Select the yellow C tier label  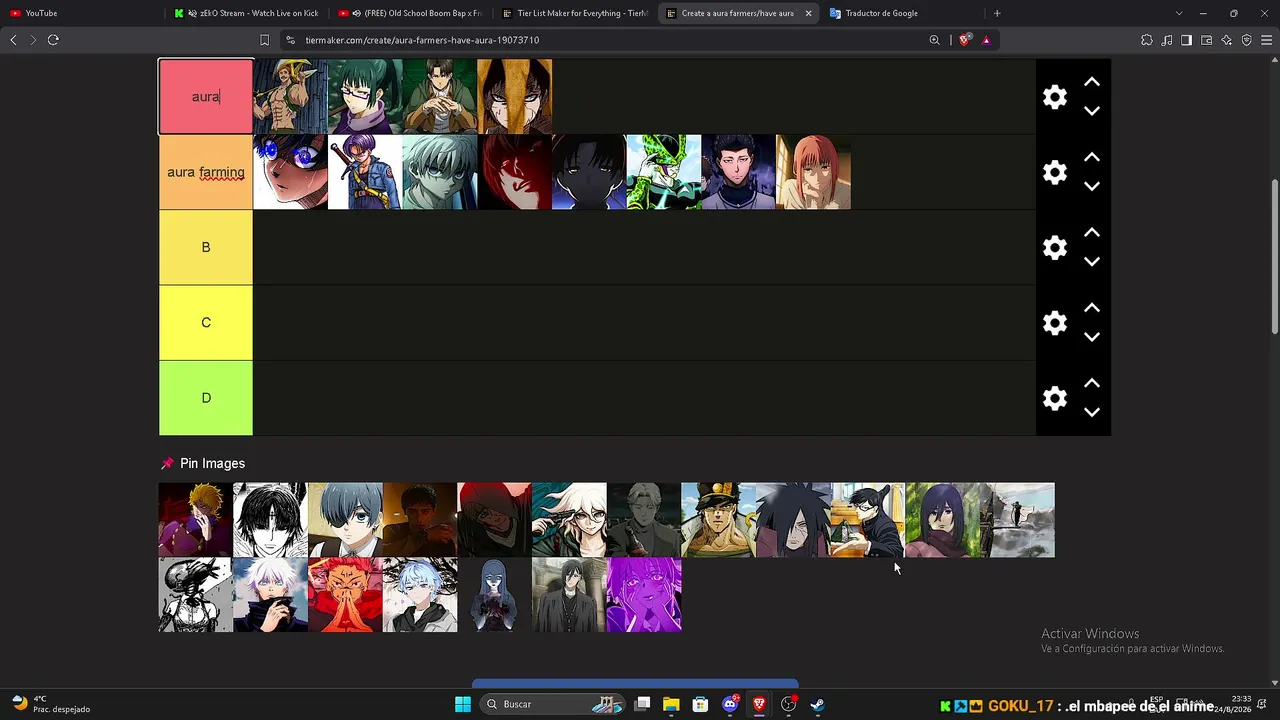pos(206,322)
